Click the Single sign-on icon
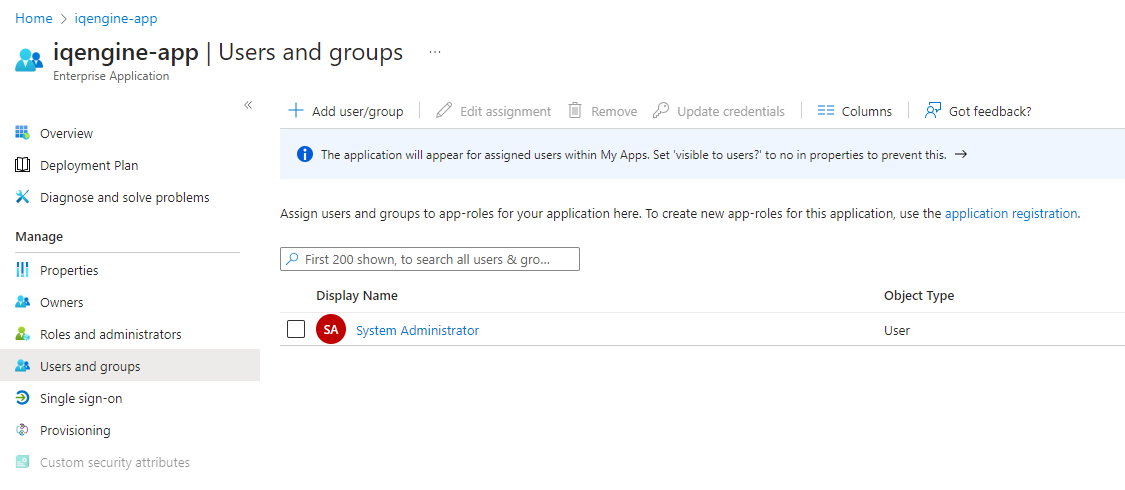1125x490 pixels. pos(23,398)
